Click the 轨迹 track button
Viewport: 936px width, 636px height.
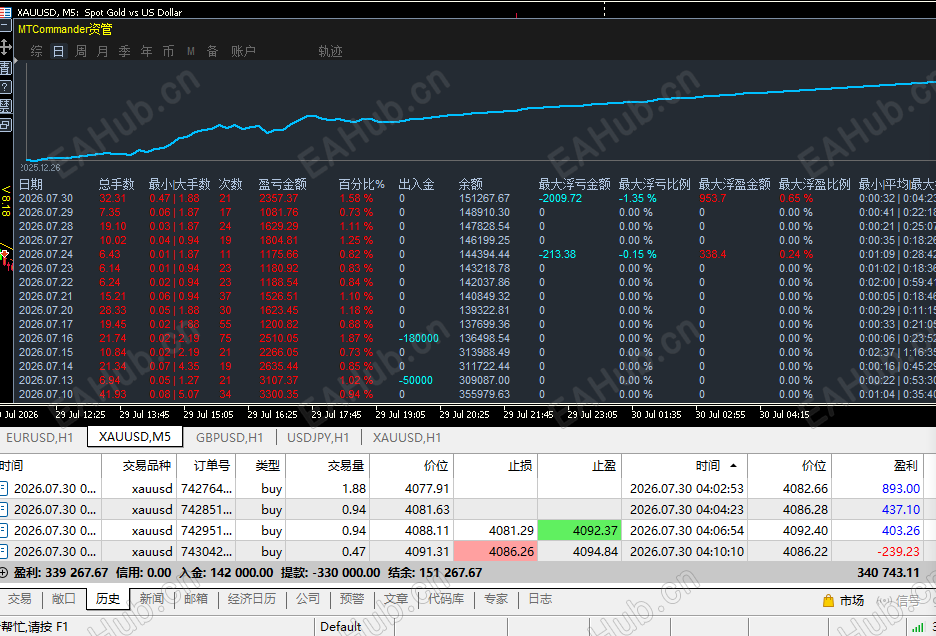pos(330,51)
